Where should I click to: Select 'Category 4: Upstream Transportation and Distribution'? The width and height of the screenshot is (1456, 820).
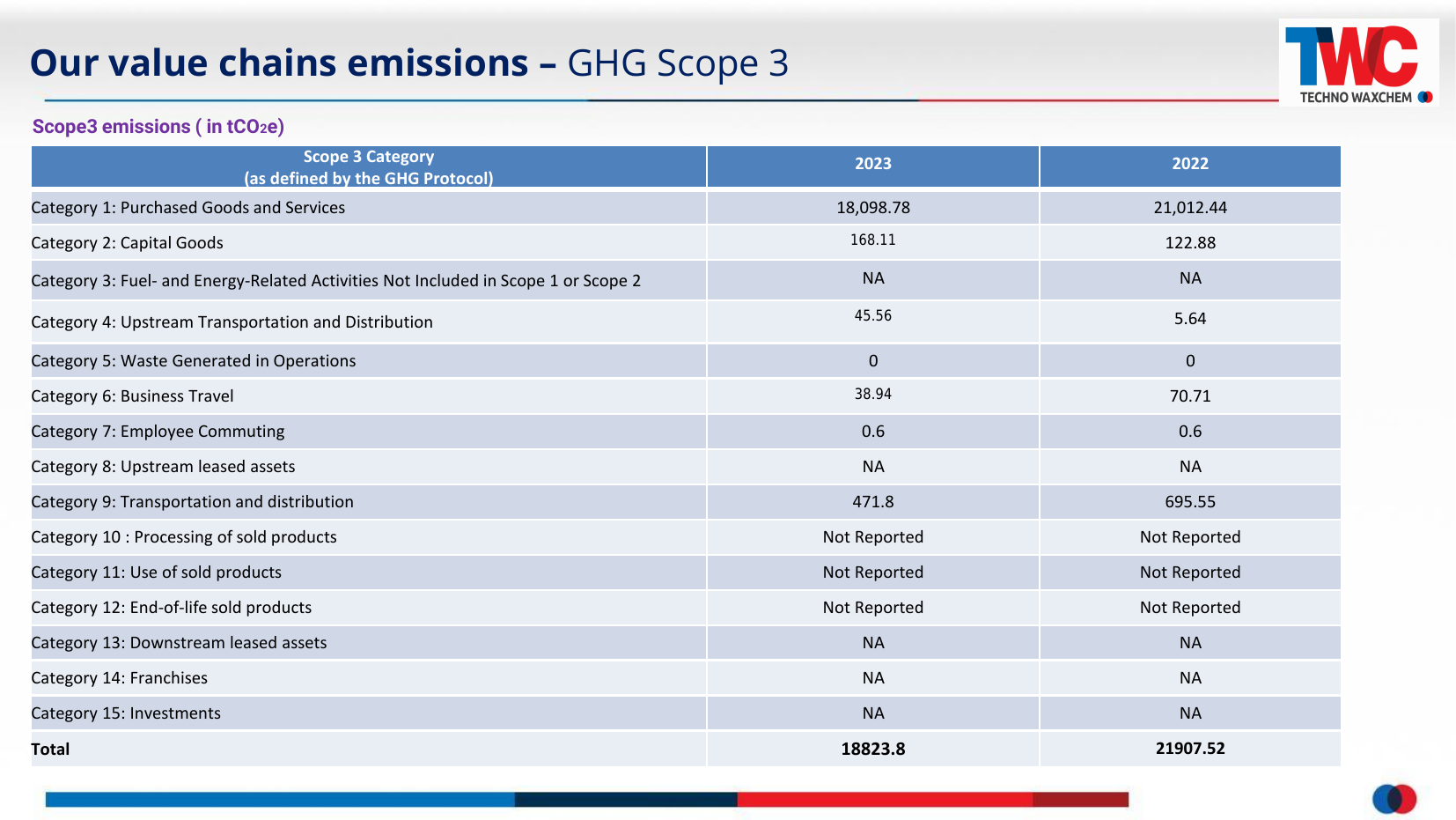232,322
